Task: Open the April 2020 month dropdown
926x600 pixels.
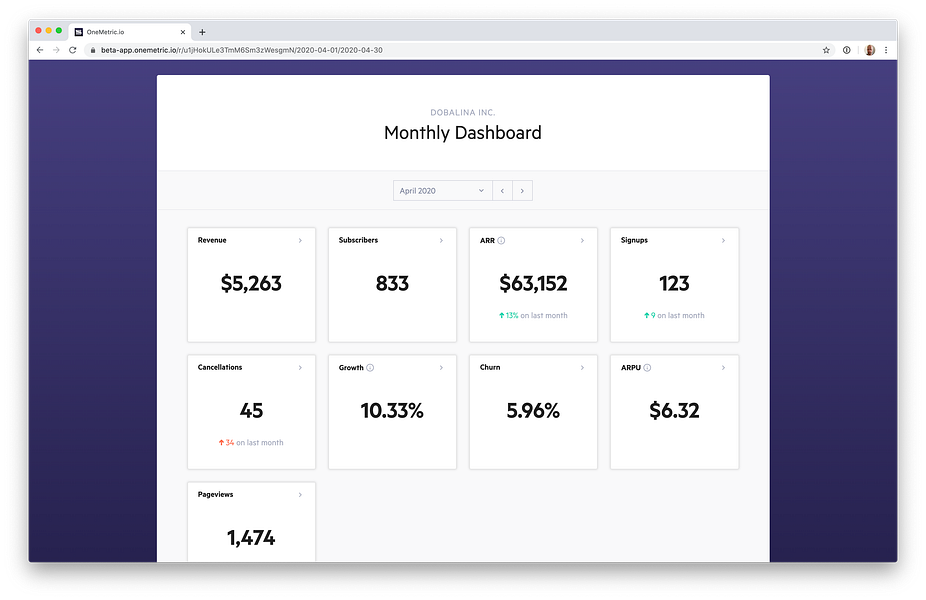Action: (x=442, y=191)
